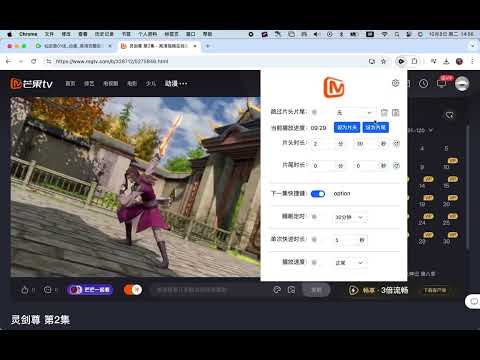Open the extension settings gear

pos(395,83)
